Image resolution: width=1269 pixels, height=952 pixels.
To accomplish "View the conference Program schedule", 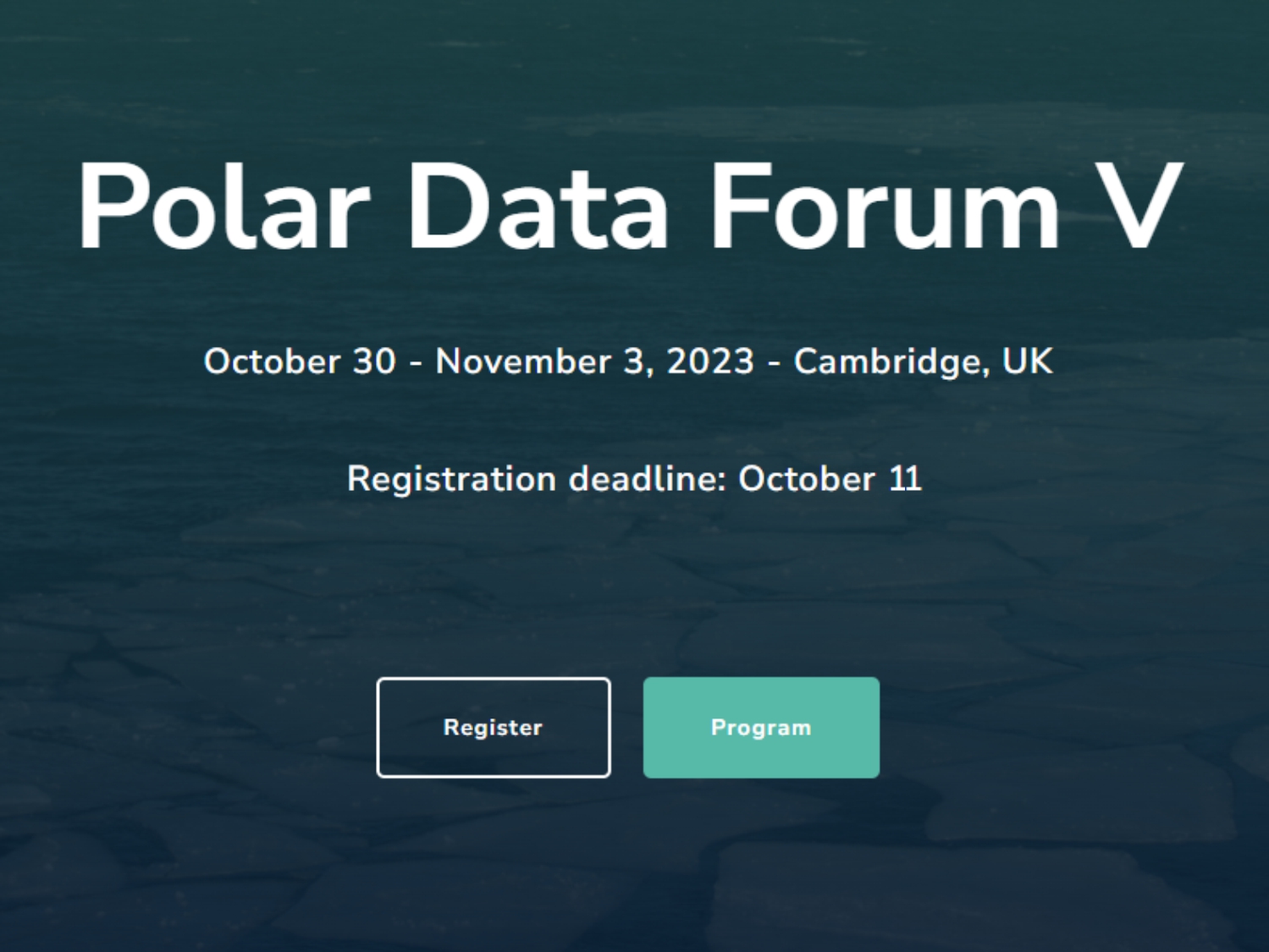I will [761, 727].
